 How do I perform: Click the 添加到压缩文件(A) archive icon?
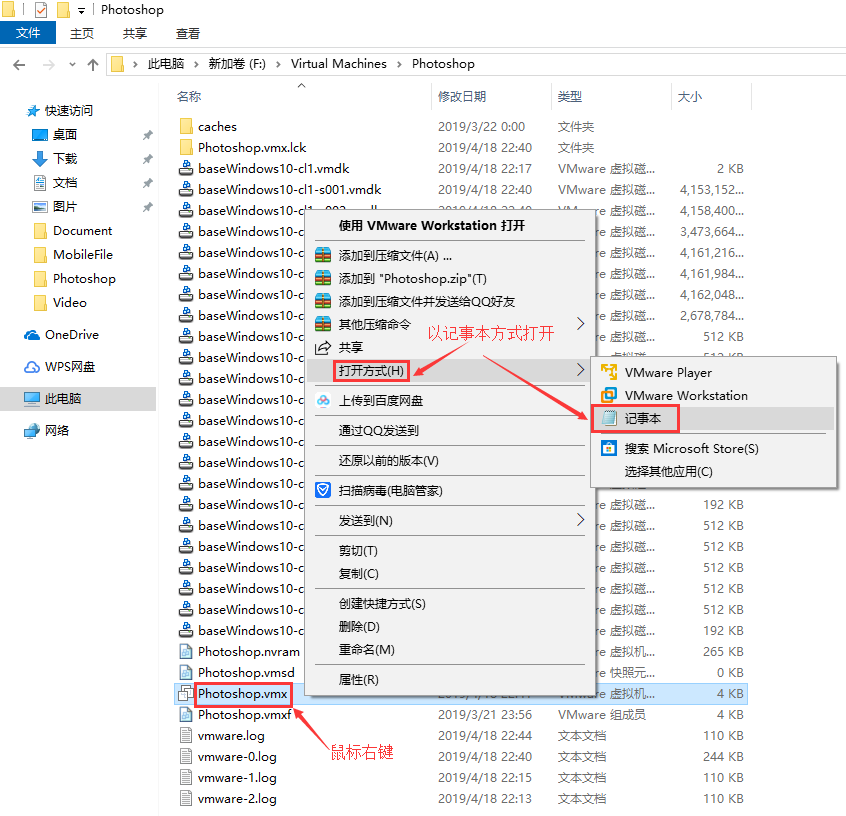pyautogui.click(x=323, y=255)
